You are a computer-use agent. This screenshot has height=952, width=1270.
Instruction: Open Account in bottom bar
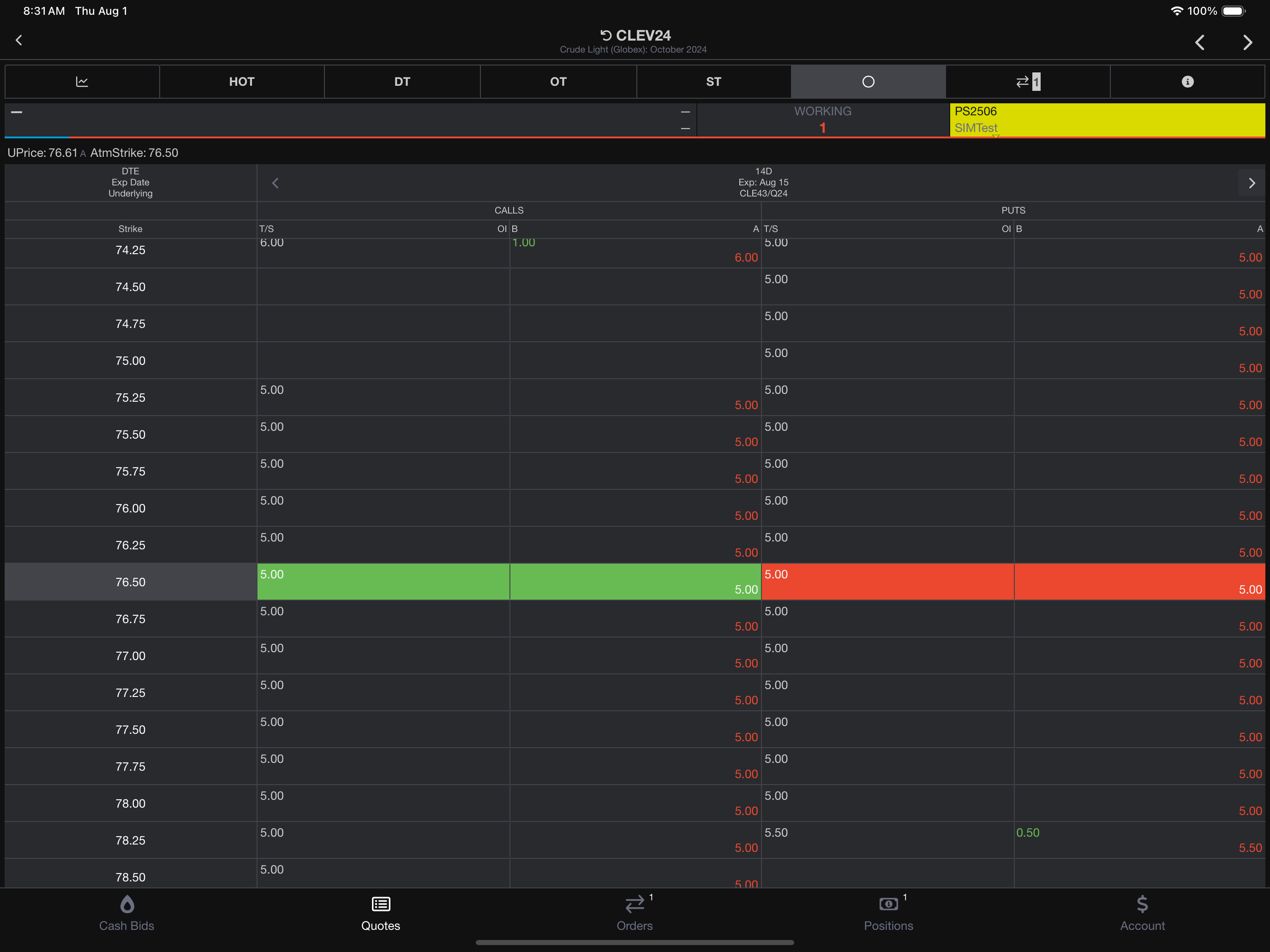pos(1143,914)
